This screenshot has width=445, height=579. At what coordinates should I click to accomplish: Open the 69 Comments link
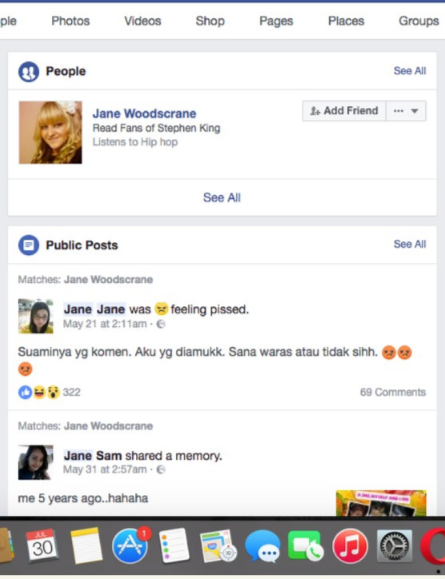[x=393, y=392]
